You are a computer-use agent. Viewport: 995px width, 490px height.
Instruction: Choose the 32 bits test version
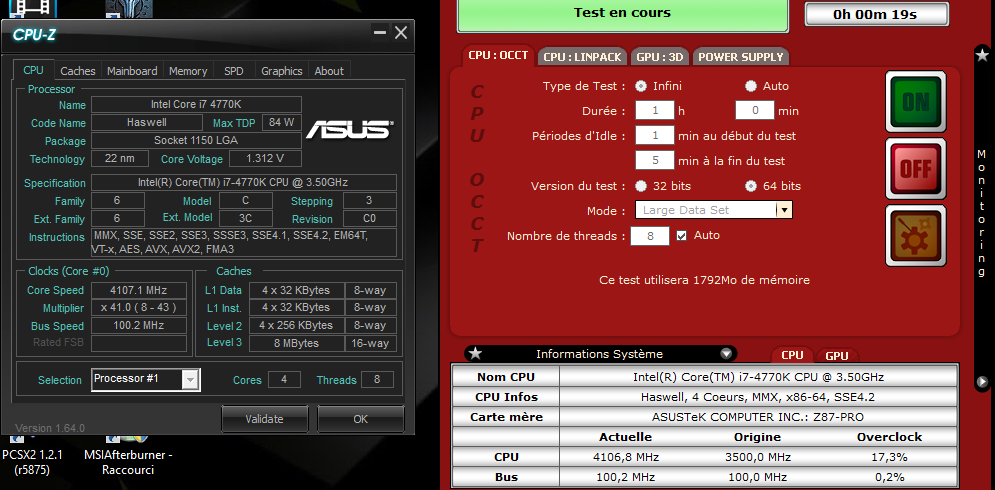coord(641,186)
